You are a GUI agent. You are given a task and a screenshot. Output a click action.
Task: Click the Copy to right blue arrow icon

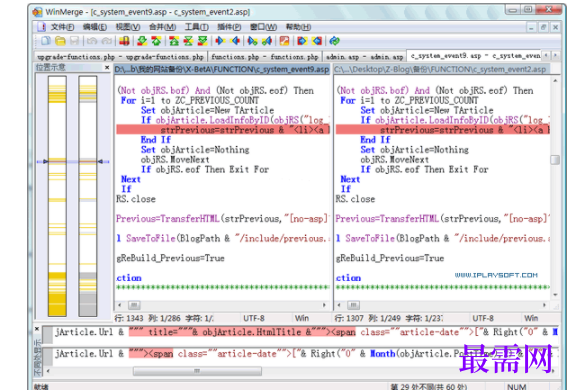tap(220, 41)
